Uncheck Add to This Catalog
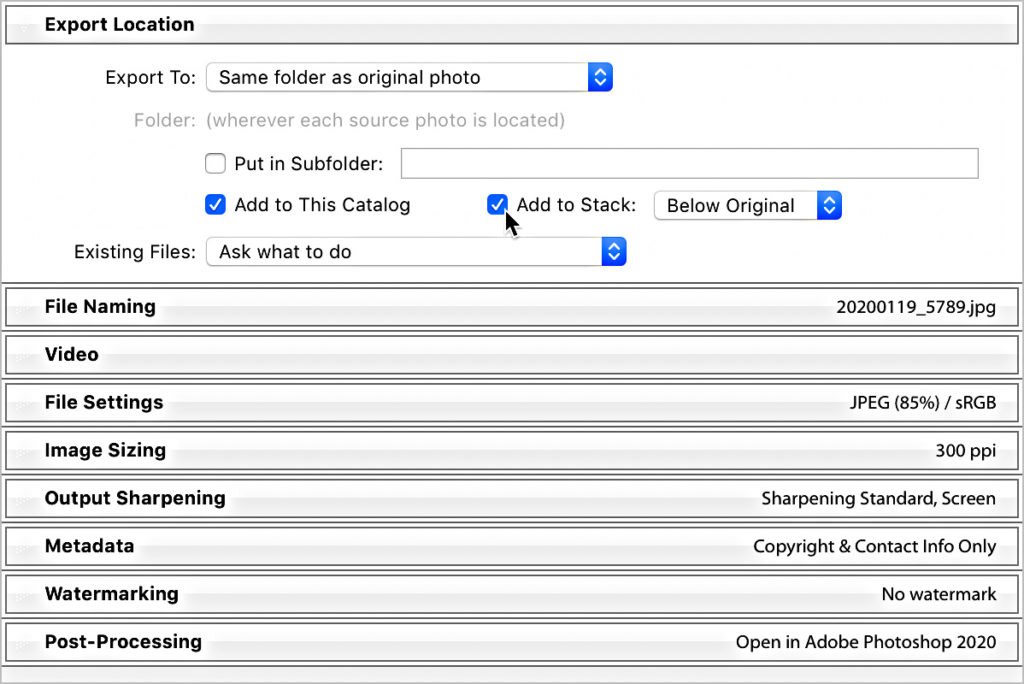The image size is (1024, 684). click(216, 204)
